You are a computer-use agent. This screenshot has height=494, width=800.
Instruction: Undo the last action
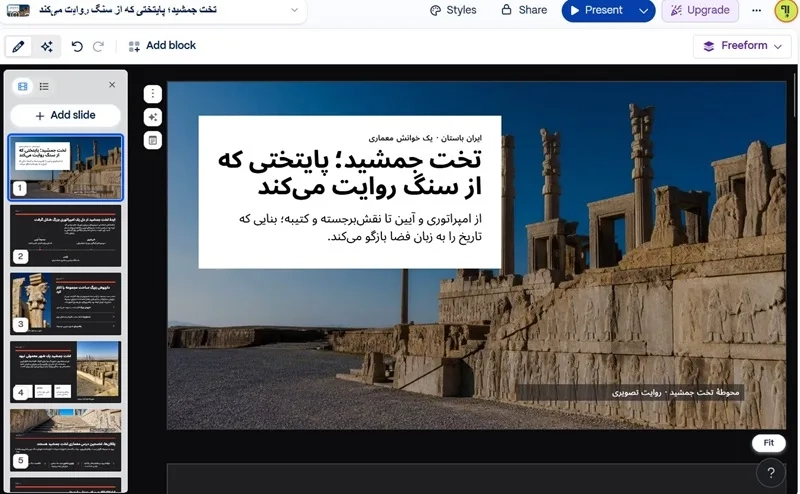click(x=77, y=46)
